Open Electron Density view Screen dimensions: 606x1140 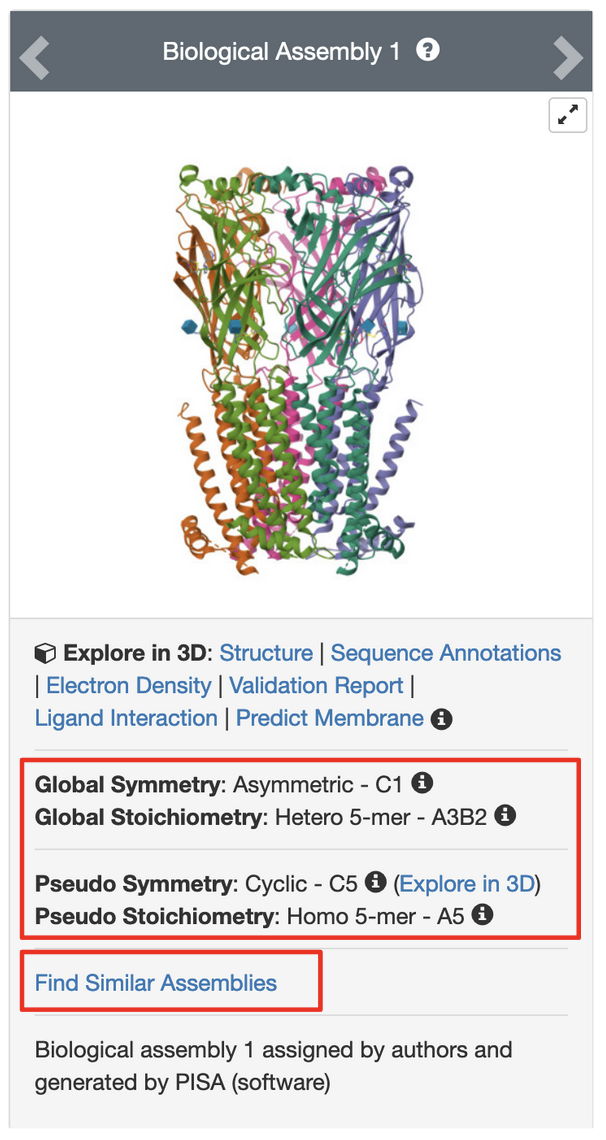tap(128, 686)
